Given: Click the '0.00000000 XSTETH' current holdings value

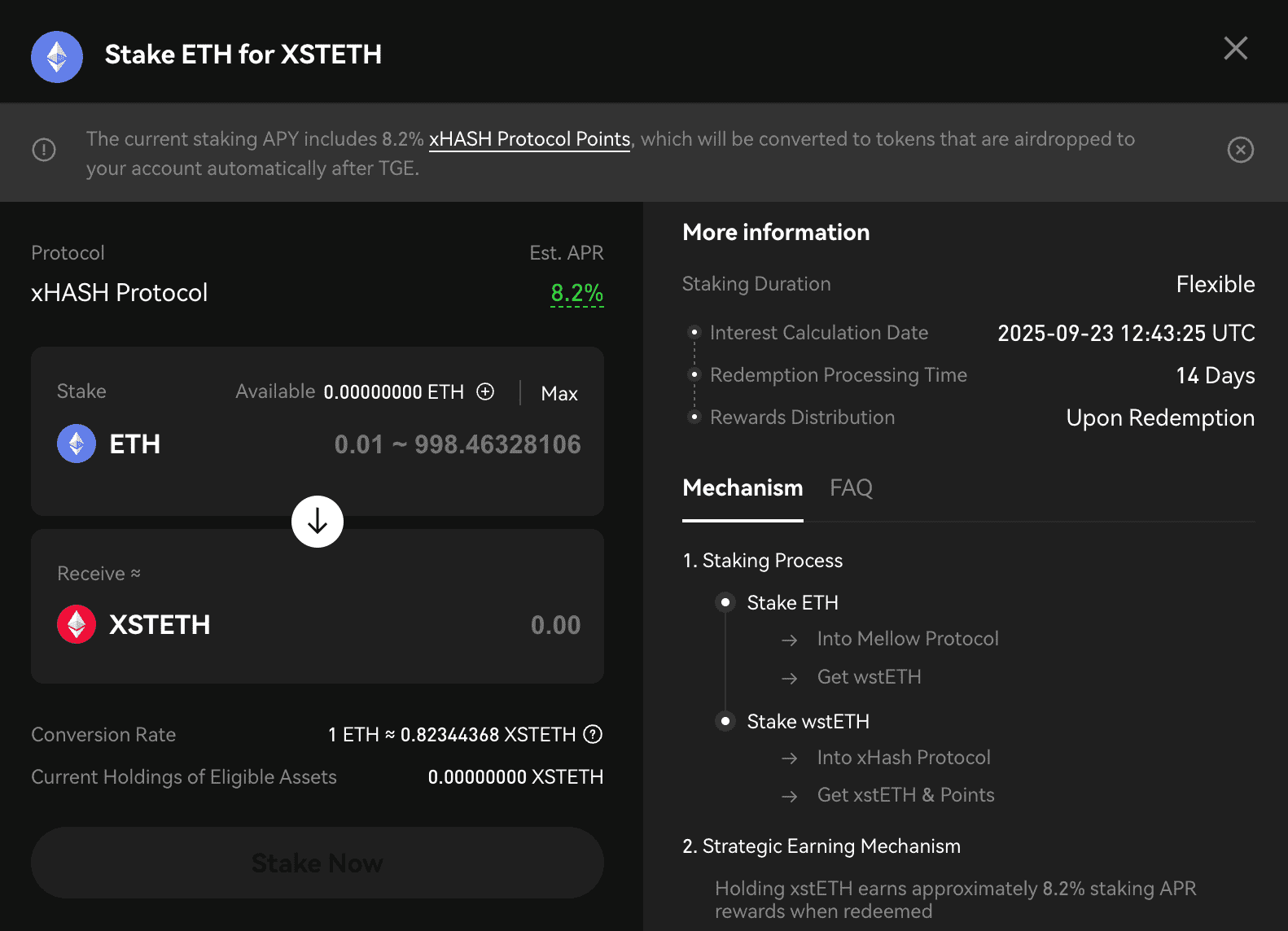Looking at the screenshot, I should pyautogui.click(x=516, y=777).
